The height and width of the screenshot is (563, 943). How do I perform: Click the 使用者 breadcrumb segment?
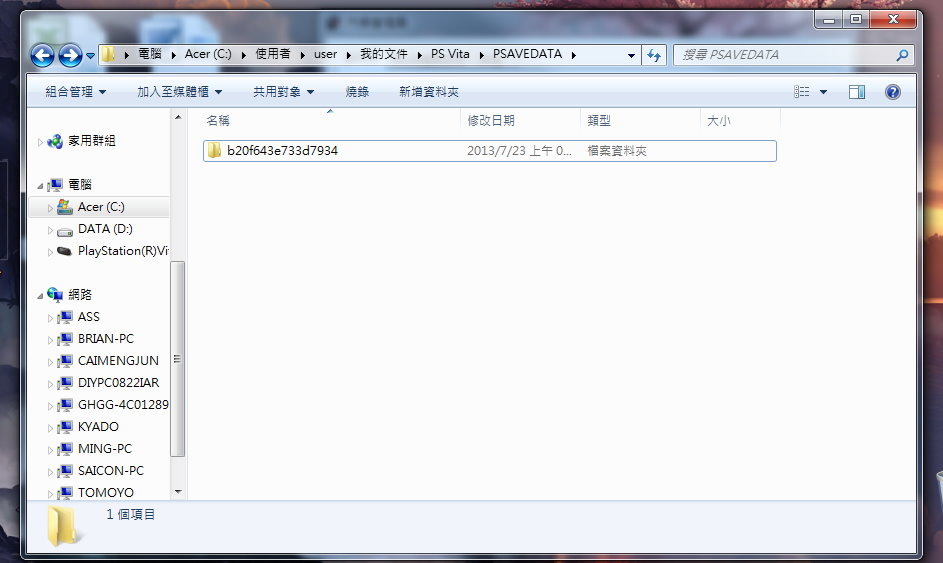point(273,54)
